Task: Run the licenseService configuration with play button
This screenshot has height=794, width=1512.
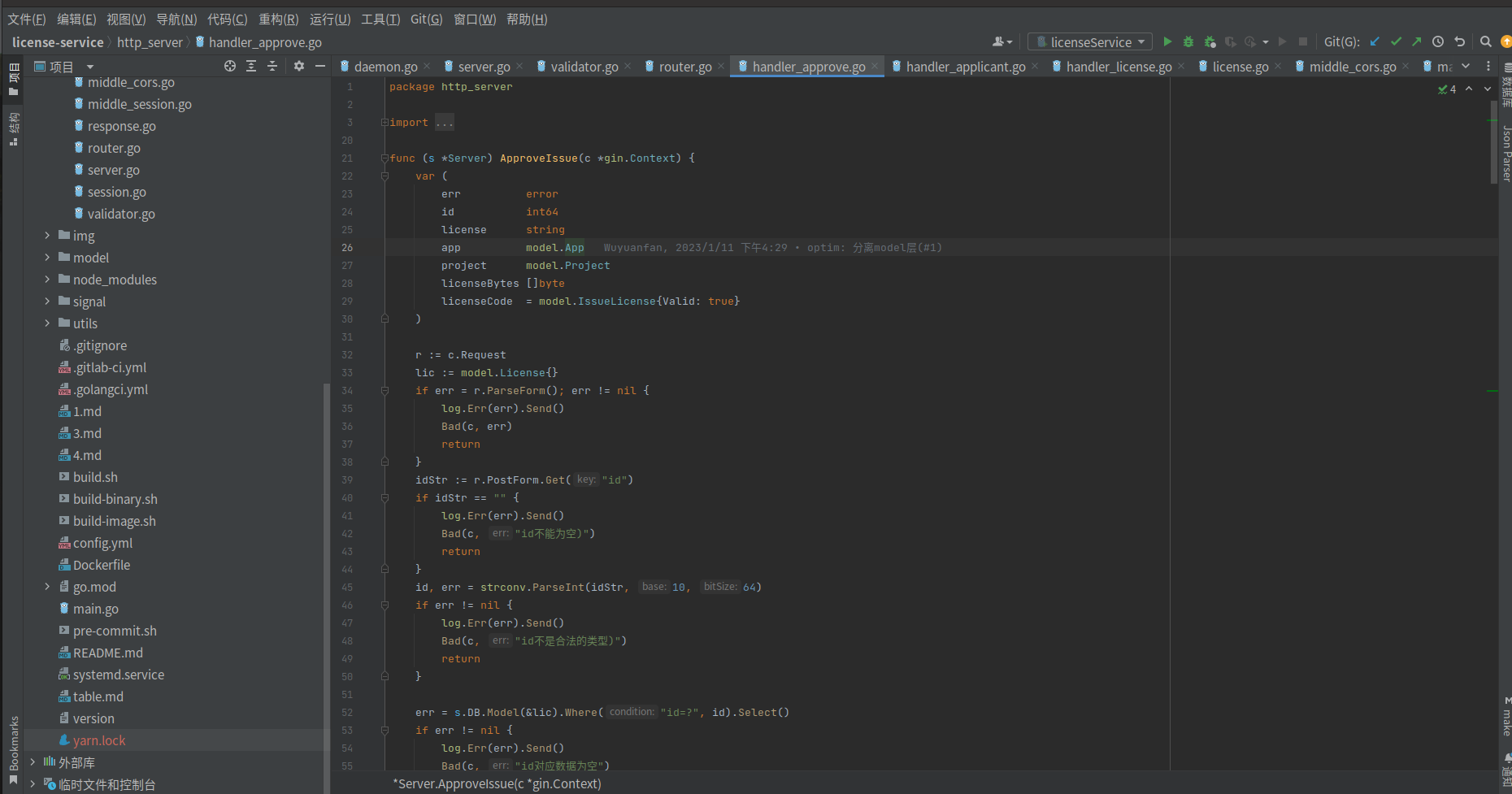Action: coord(1167,41)
